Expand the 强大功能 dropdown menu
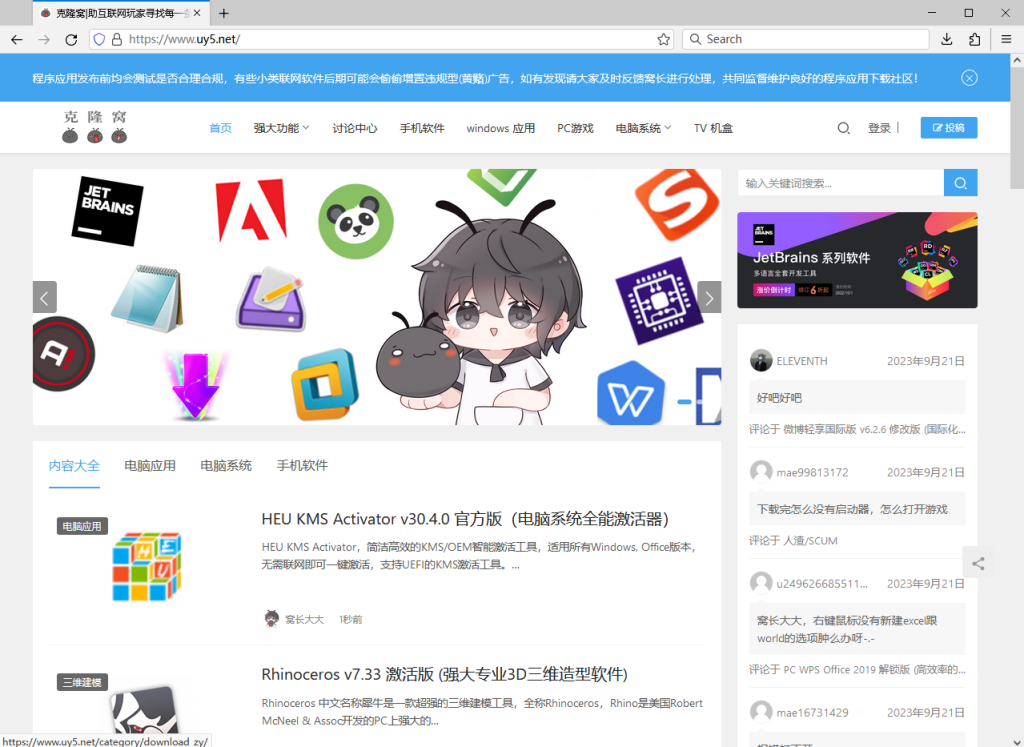The image size is (1024, 747). (x=281, y=128)
